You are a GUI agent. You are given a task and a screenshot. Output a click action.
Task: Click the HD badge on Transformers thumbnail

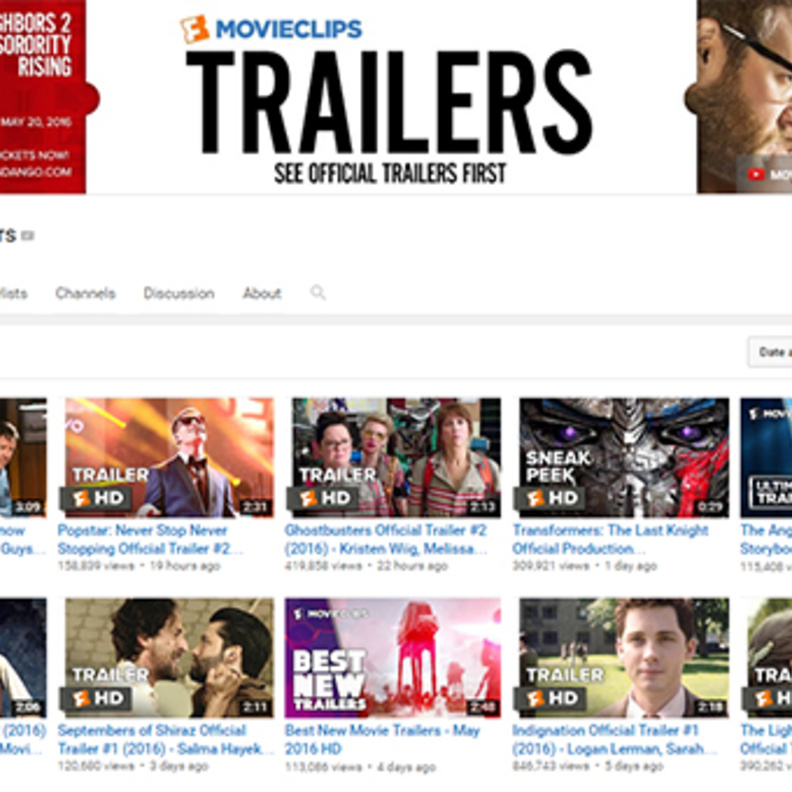click(x=551, y=499)
